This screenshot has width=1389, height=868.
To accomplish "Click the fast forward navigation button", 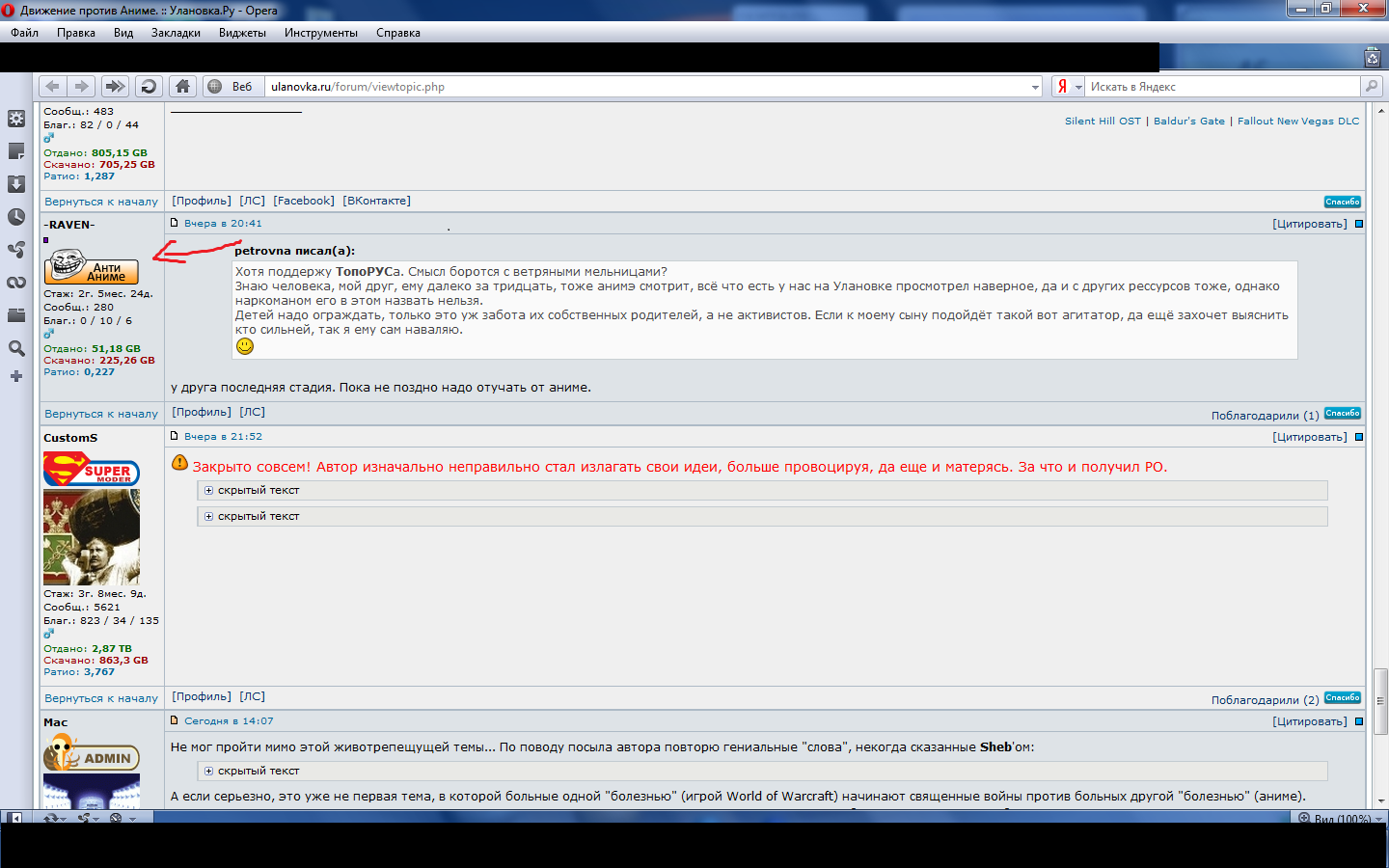I will [x=115, y=87].
